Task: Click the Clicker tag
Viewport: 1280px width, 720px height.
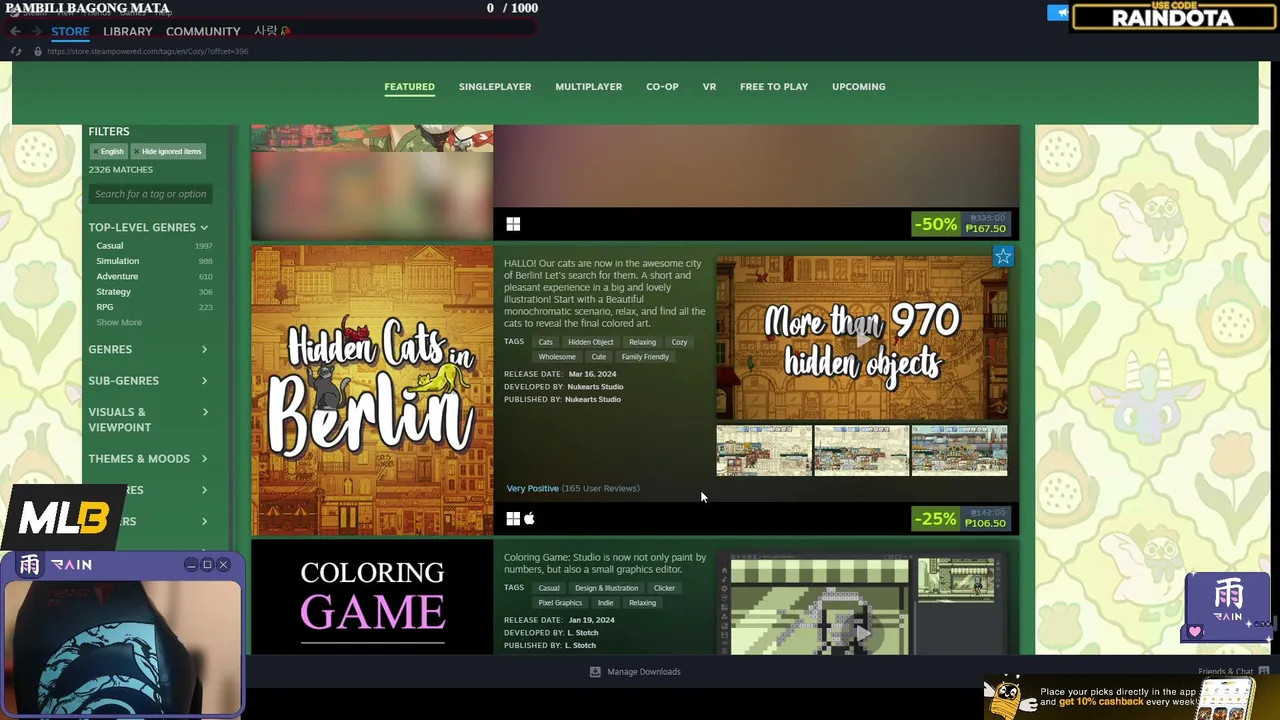Action: 665,588
